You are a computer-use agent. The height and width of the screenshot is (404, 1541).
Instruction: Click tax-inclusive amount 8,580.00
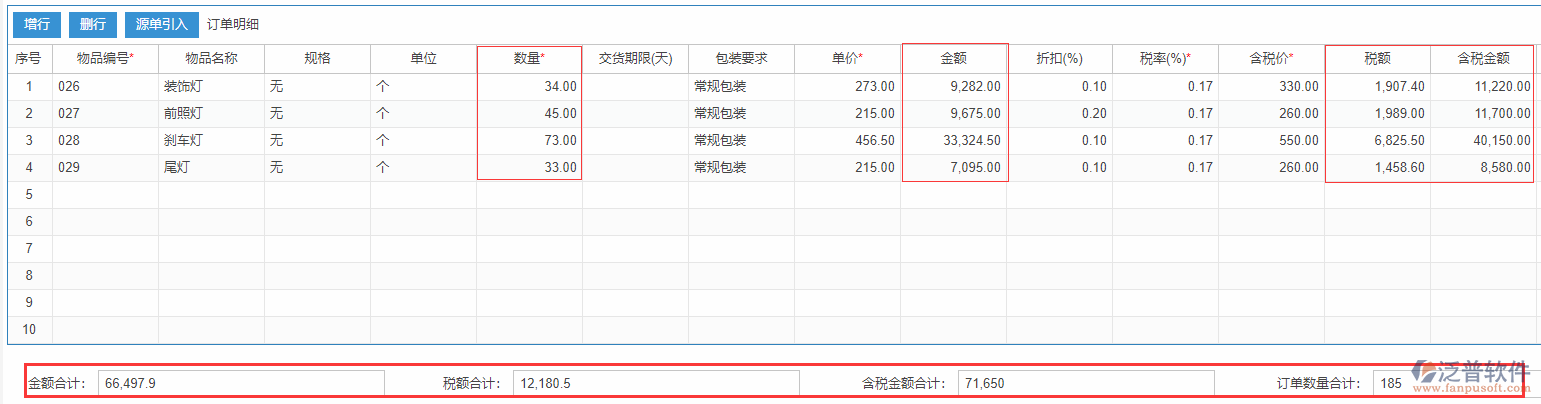click(x=1483, y=168)
